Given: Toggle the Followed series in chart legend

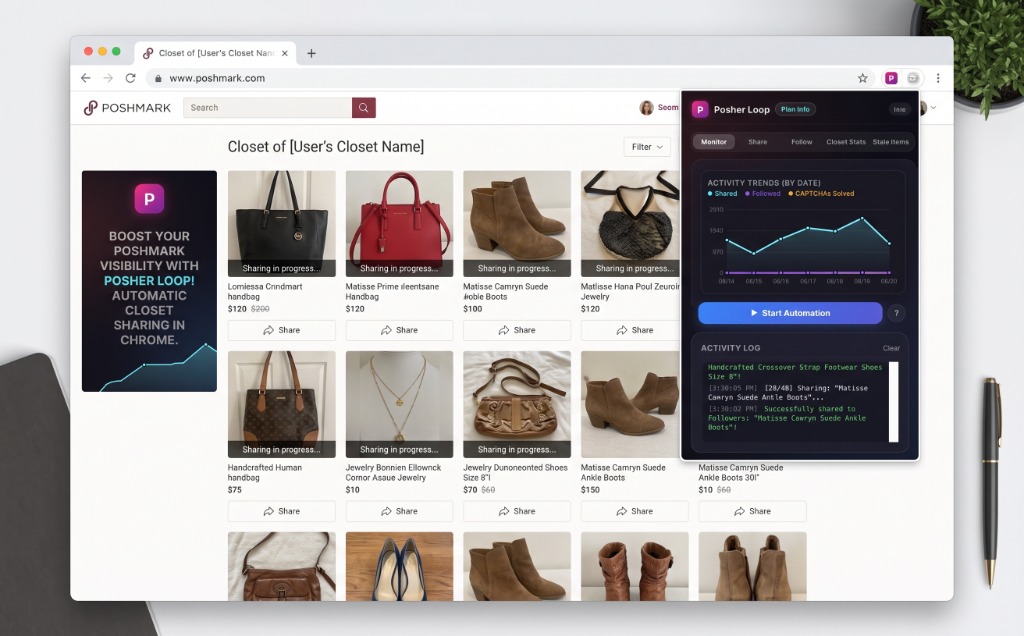Looking at the screenshot, I should [x=763, y=194].
